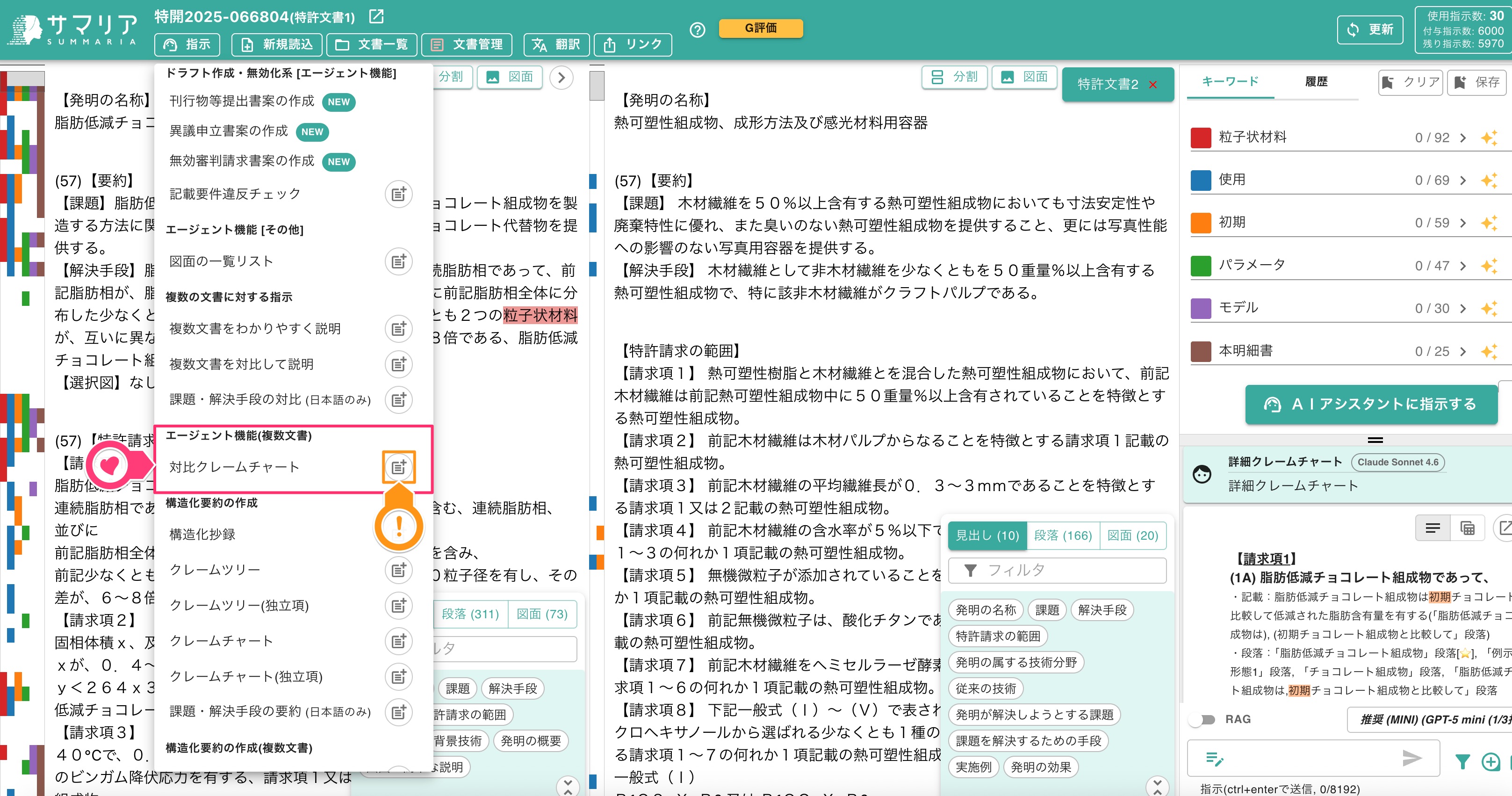The image size is (1512, 796).
Task: Click the AI sparkle icon for 粒子状材料
Action: [x=1489, y=137]
